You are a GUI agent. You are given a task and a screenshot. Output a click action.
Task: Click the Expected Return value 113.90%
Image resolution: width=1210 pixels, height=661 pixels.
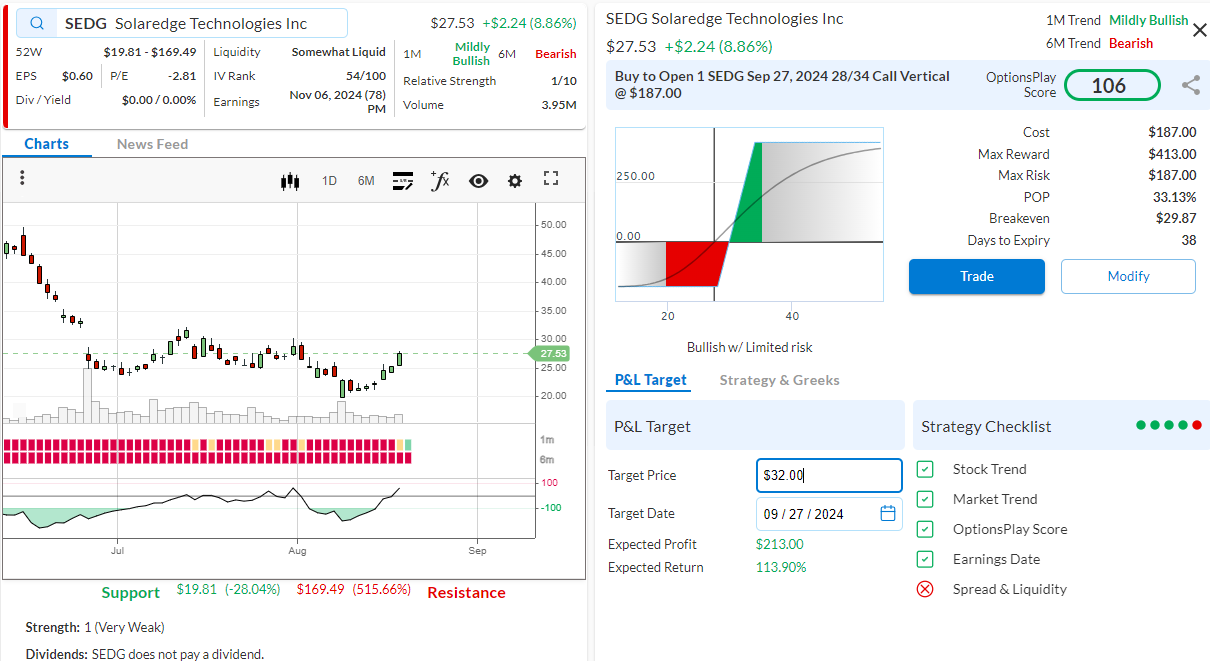click(x=781, y=567)
